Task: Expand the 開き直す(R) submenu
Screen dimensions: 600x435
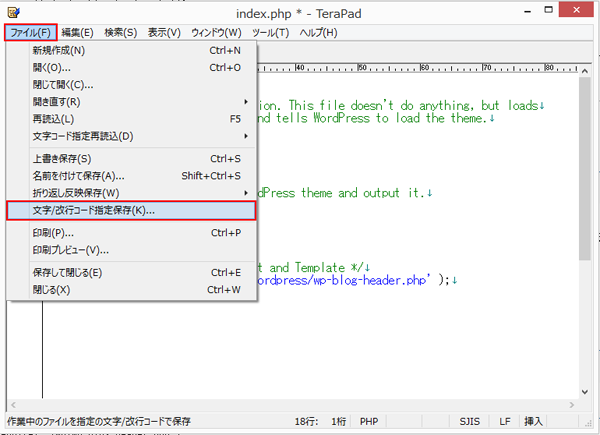Action: 131,102
